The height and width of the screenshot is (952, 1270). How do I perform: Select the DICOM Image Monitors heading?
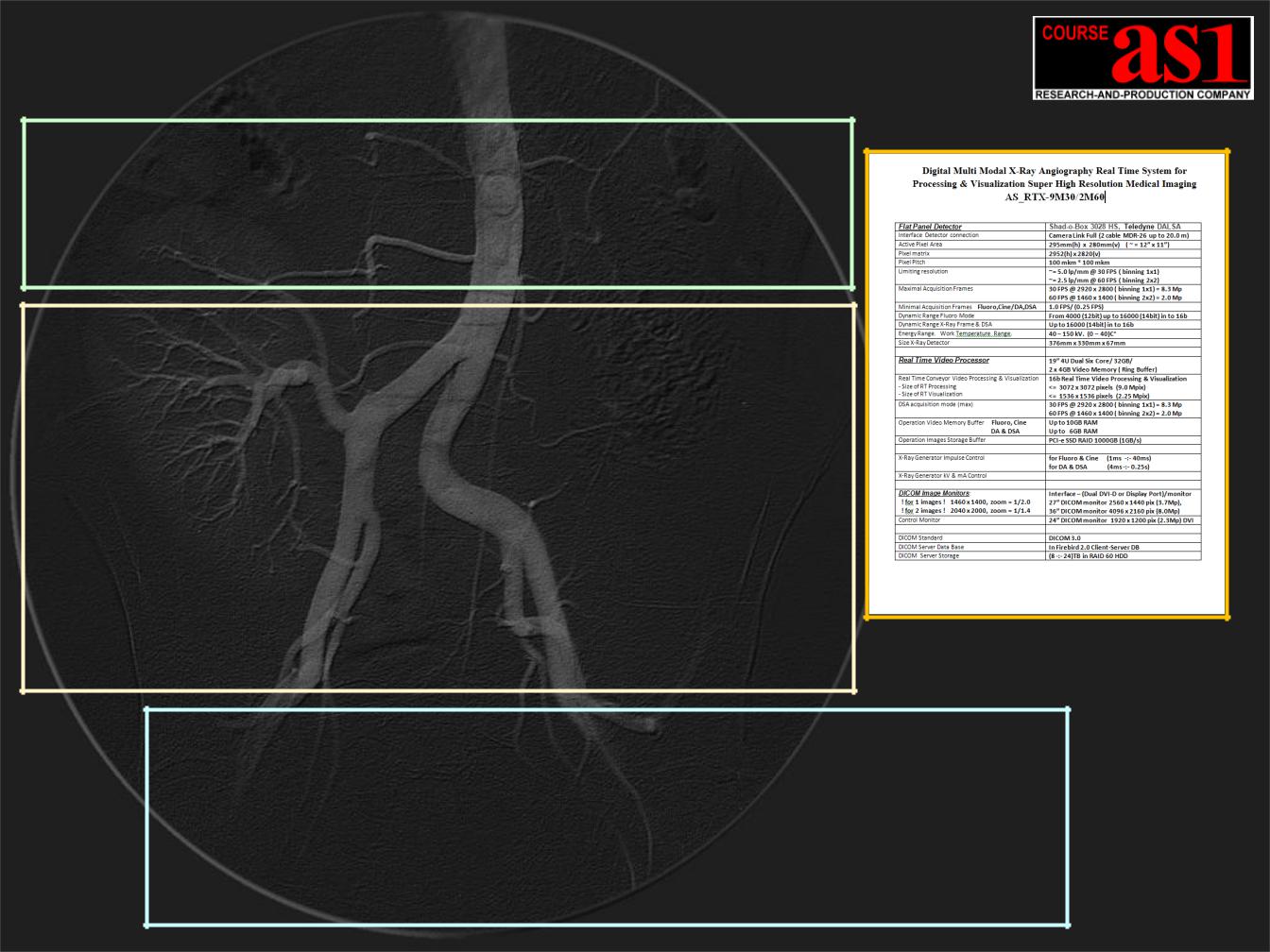click(x=934, y=493)
